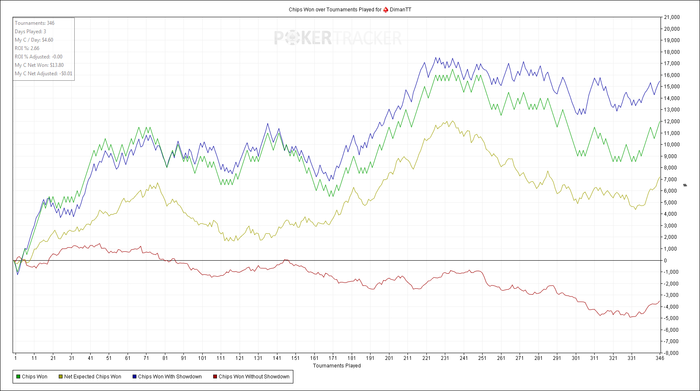Image resolution: width=700 pixels, height=391 pixels.
Task: Click the 301 x-axis tick label
Action: [576, 358]
